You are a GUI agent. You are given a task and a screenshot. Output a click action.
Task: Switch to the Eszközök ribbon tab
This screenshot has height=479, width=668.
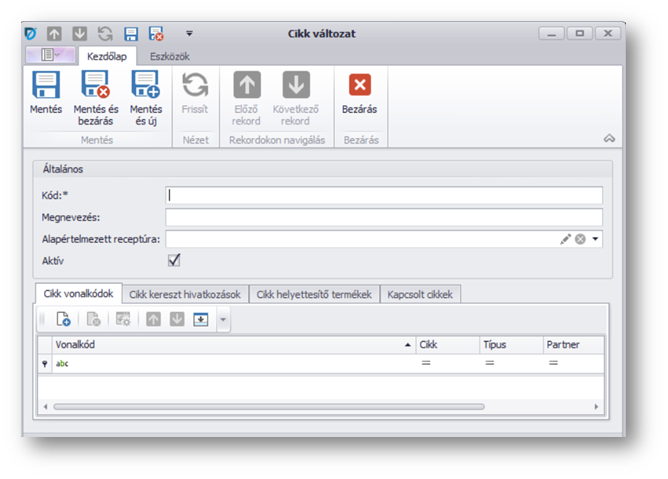click(169, 57)
